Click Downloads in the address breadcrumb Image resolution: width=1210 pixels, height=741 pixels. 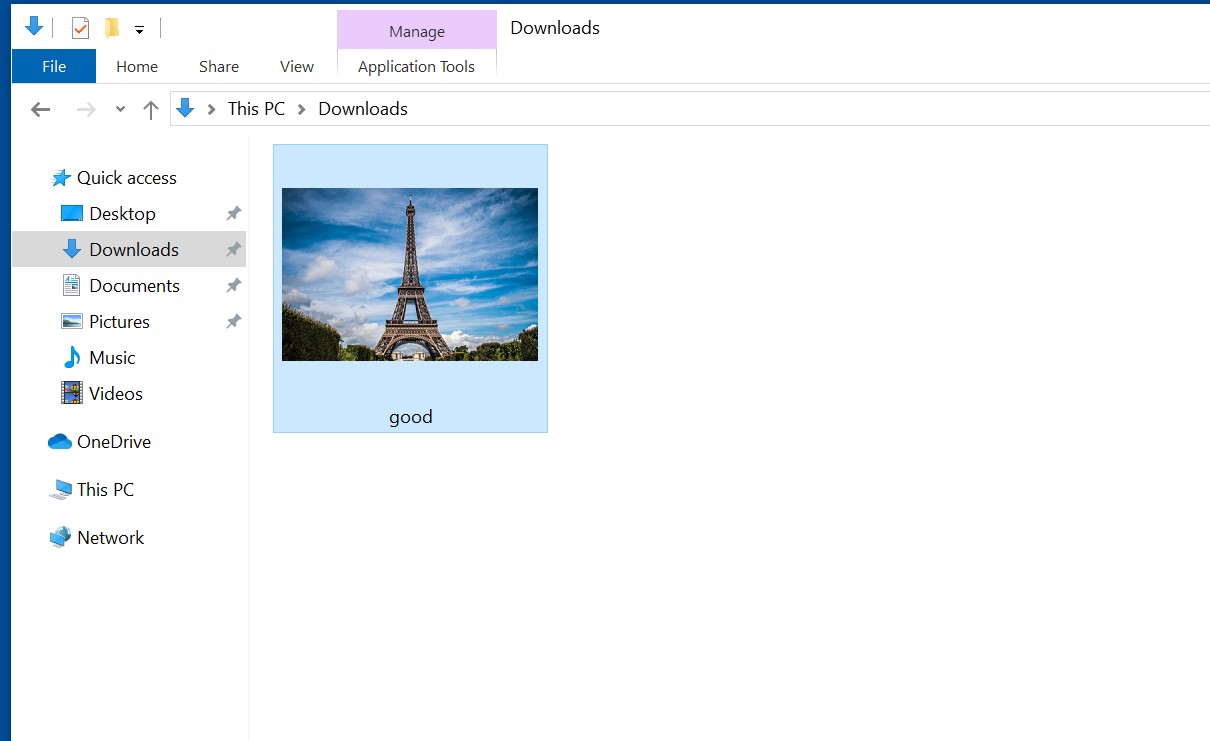point(362,109)
